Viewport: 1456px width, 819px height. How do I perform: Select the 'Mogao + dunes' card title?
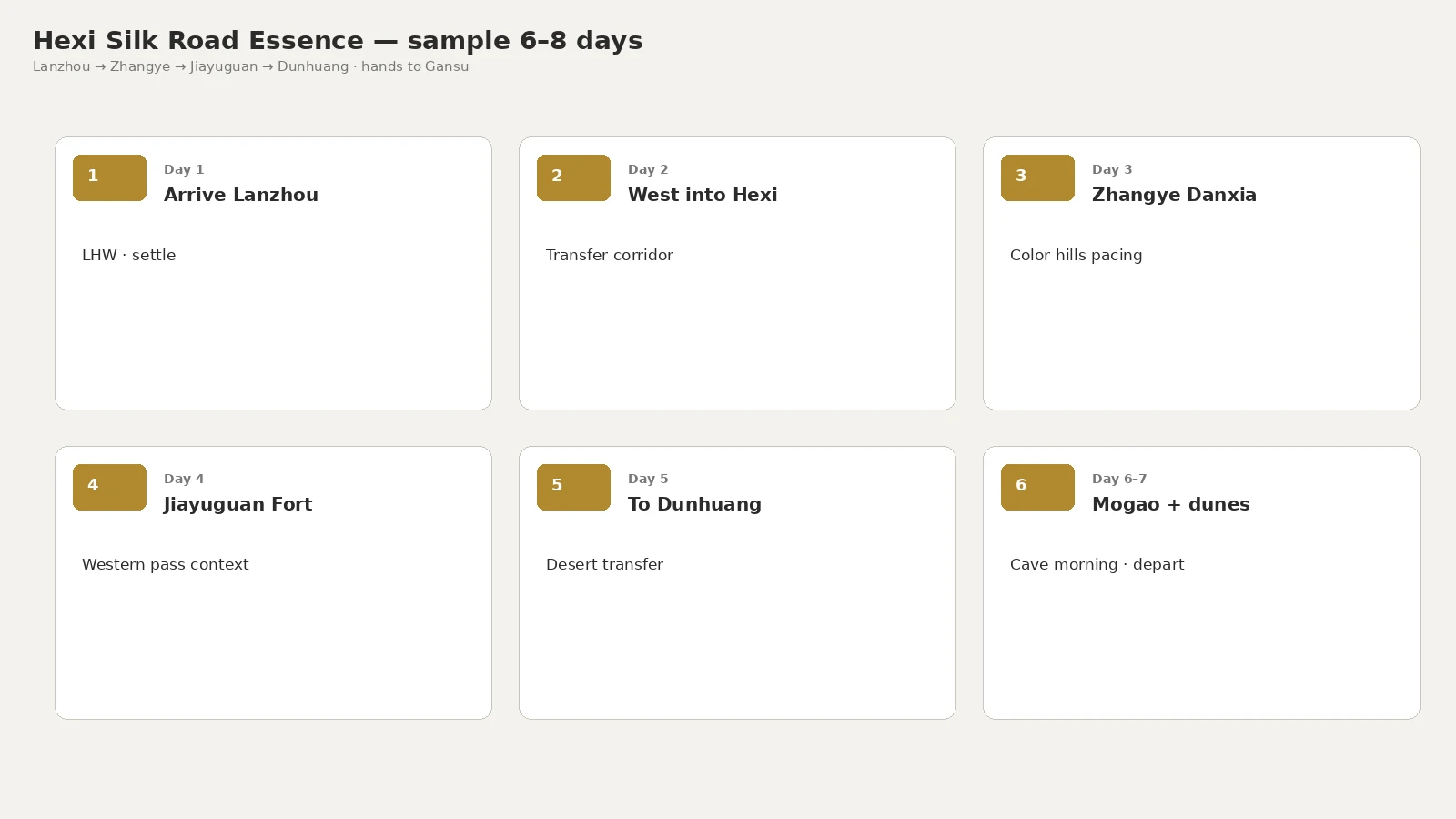(1170, 504)
